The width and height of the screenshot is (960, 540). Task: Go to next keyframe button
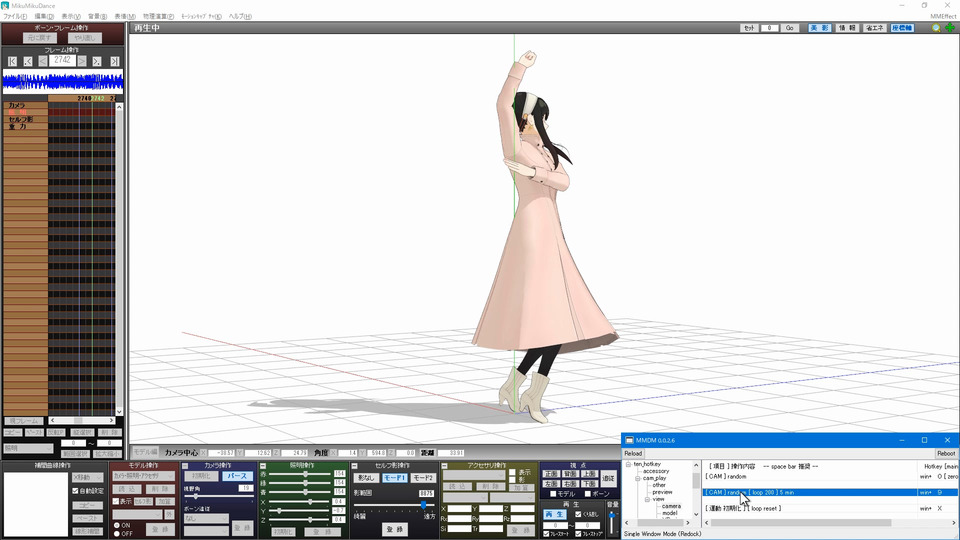[97, 61]
